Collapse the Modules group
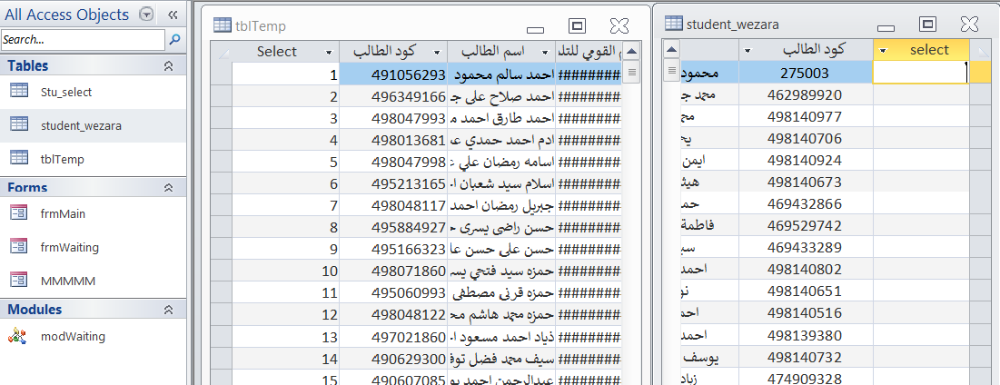1000x385 pixels. point(168,309)
